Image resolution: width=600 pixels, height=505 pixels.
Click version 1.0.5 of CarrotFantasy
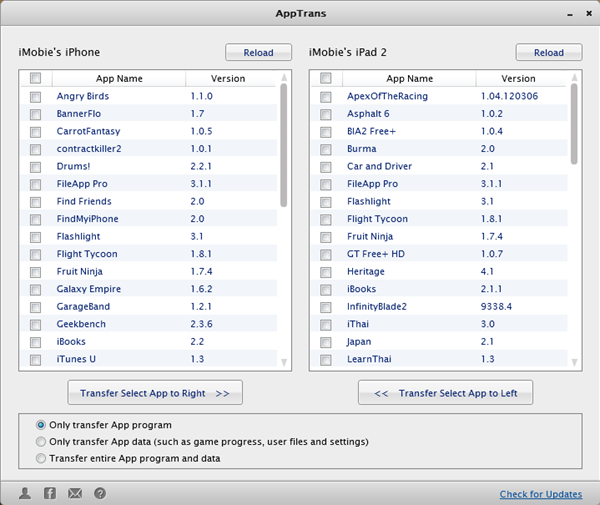coord(201,131)
